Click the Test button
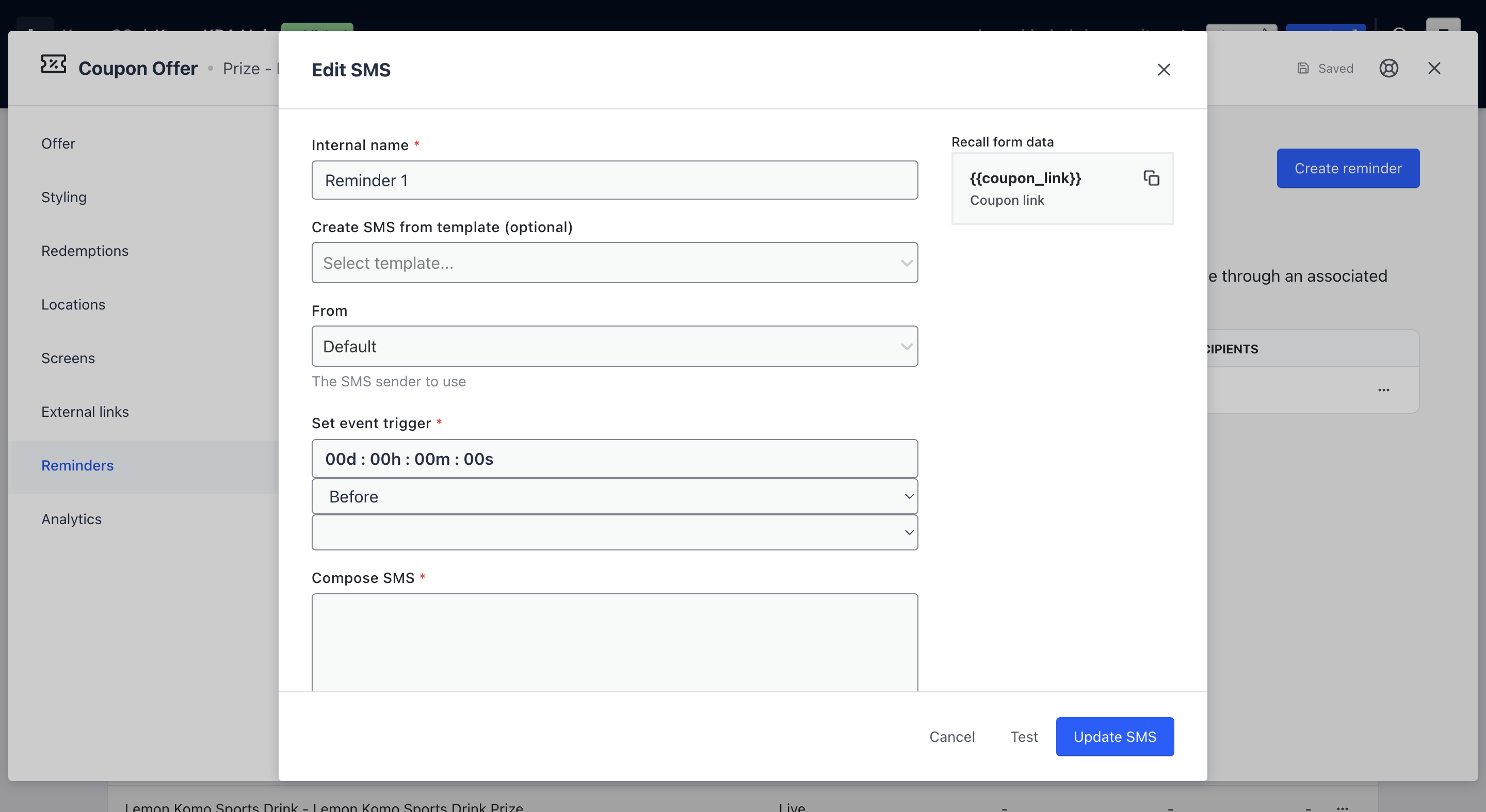 (1023, 737)
